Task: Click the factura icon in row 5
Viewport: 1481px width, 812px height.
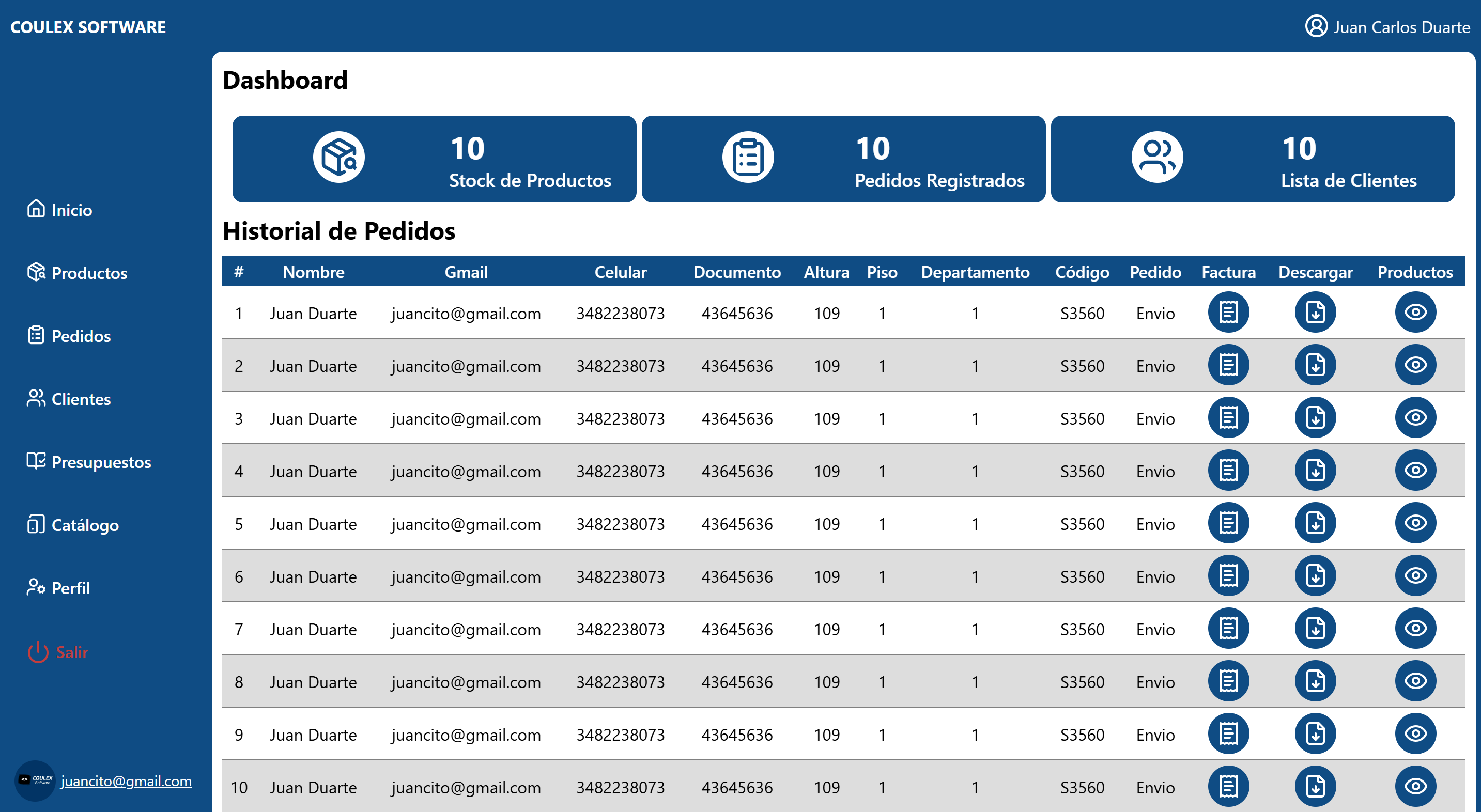Action: 1228,523
